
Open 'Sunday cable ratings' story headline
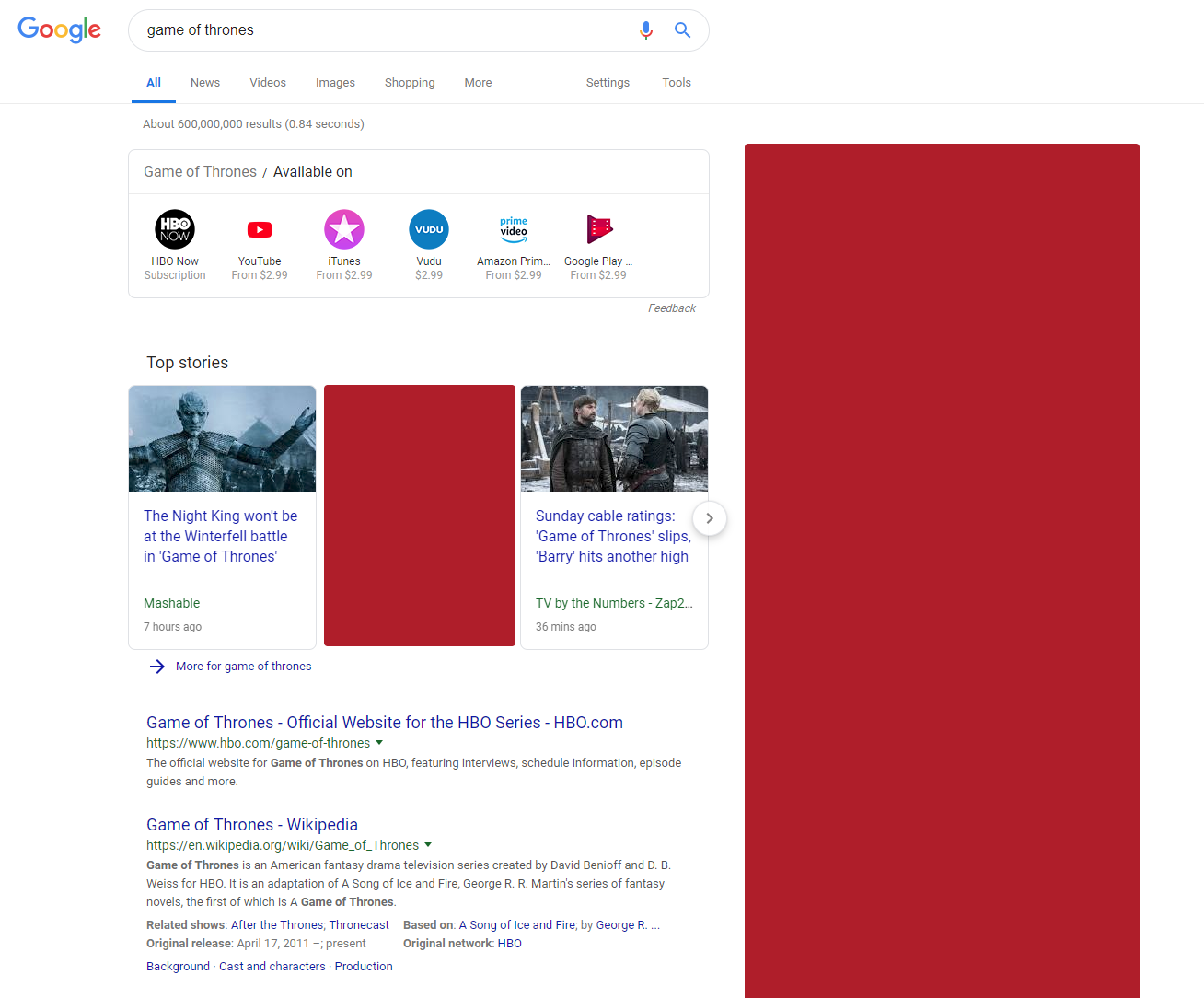(613, 536)
